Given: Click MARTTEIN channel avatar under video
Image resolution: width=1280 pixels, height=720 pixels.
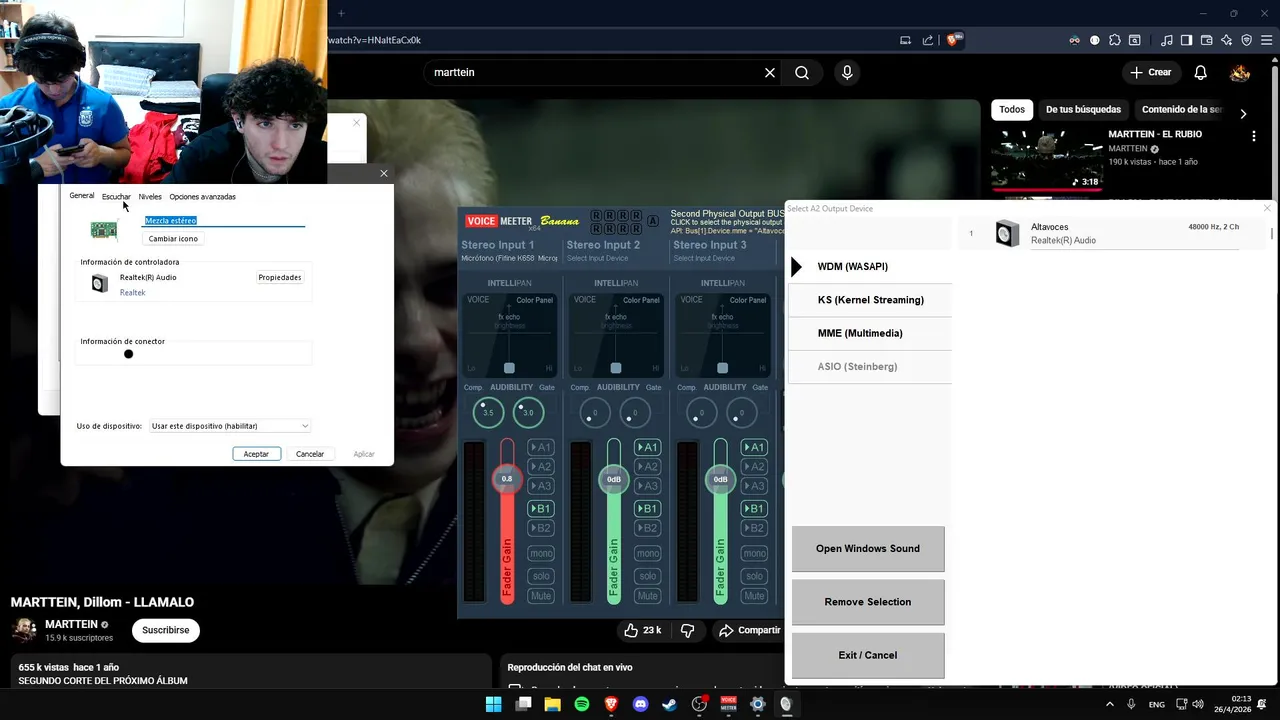Looking at the screenshot, I should click(25, 629).
